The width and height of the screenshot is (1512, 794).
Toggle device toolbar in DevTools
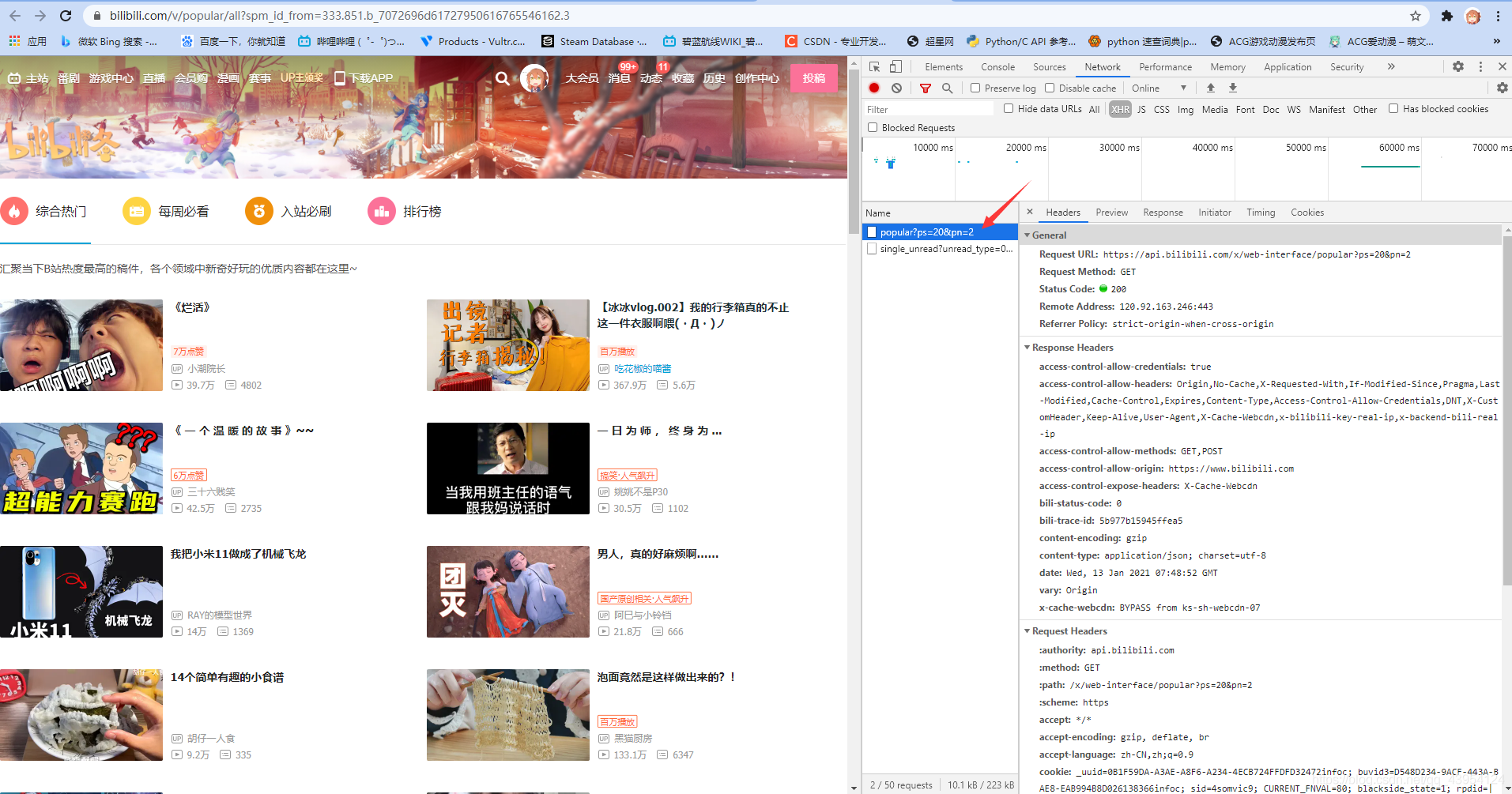tap(896, 67)
